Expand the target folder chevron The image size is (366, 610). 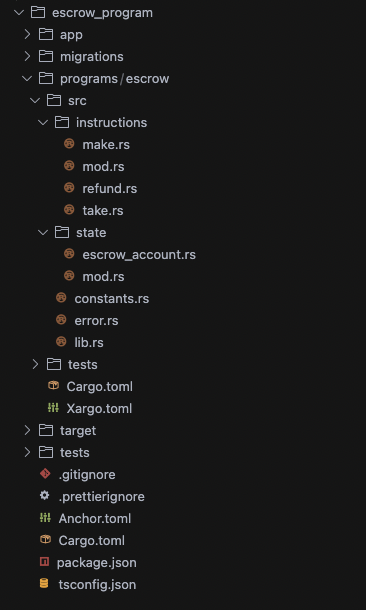pos(27,430)
